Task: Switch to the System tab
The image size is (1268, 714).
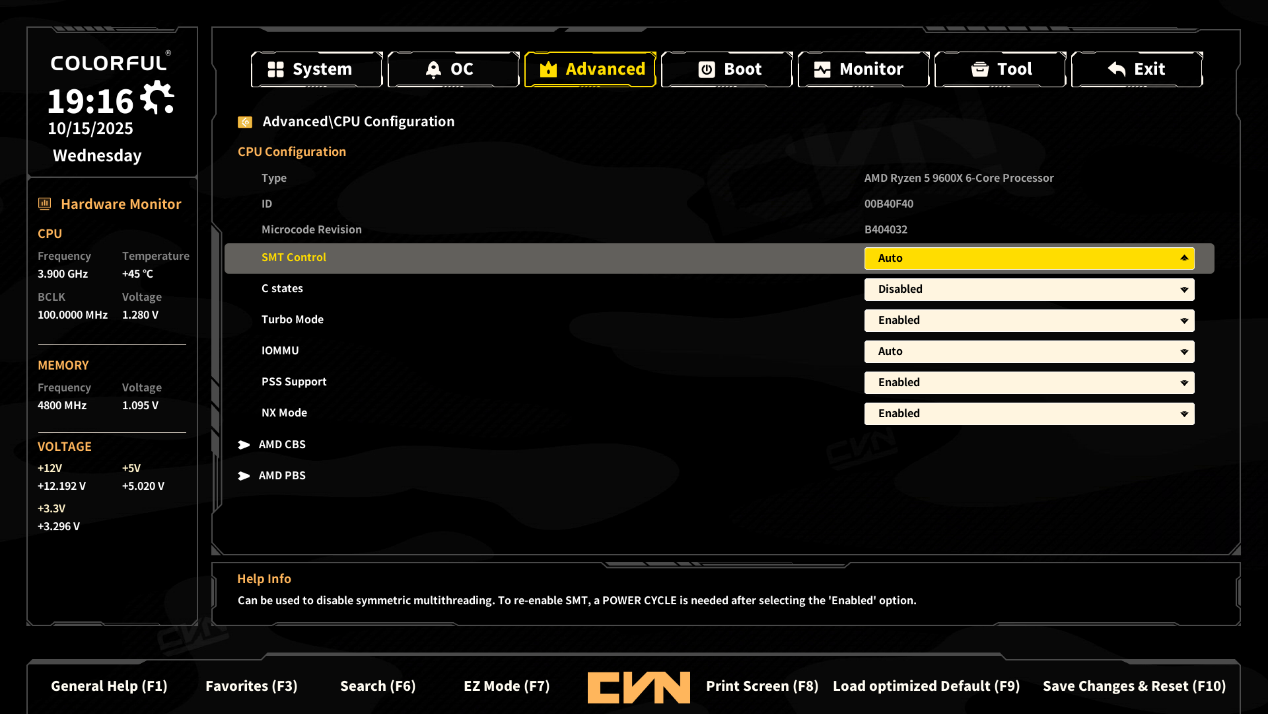Action: 317,69
